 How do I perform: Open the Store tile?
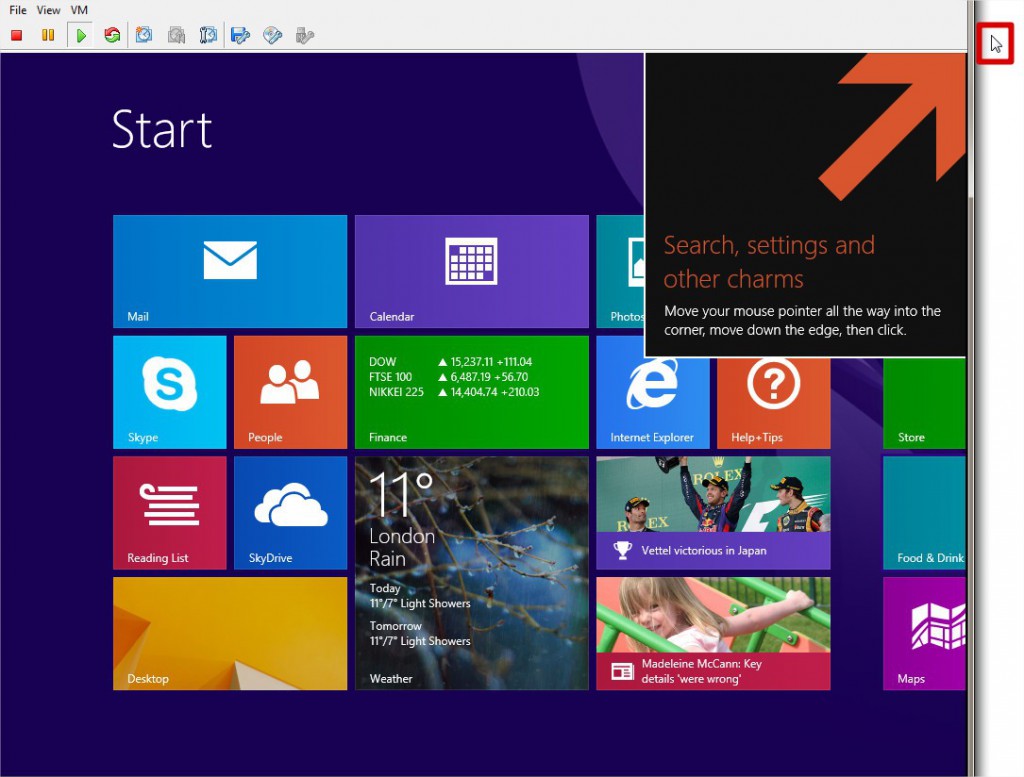(x=924, y=404)
